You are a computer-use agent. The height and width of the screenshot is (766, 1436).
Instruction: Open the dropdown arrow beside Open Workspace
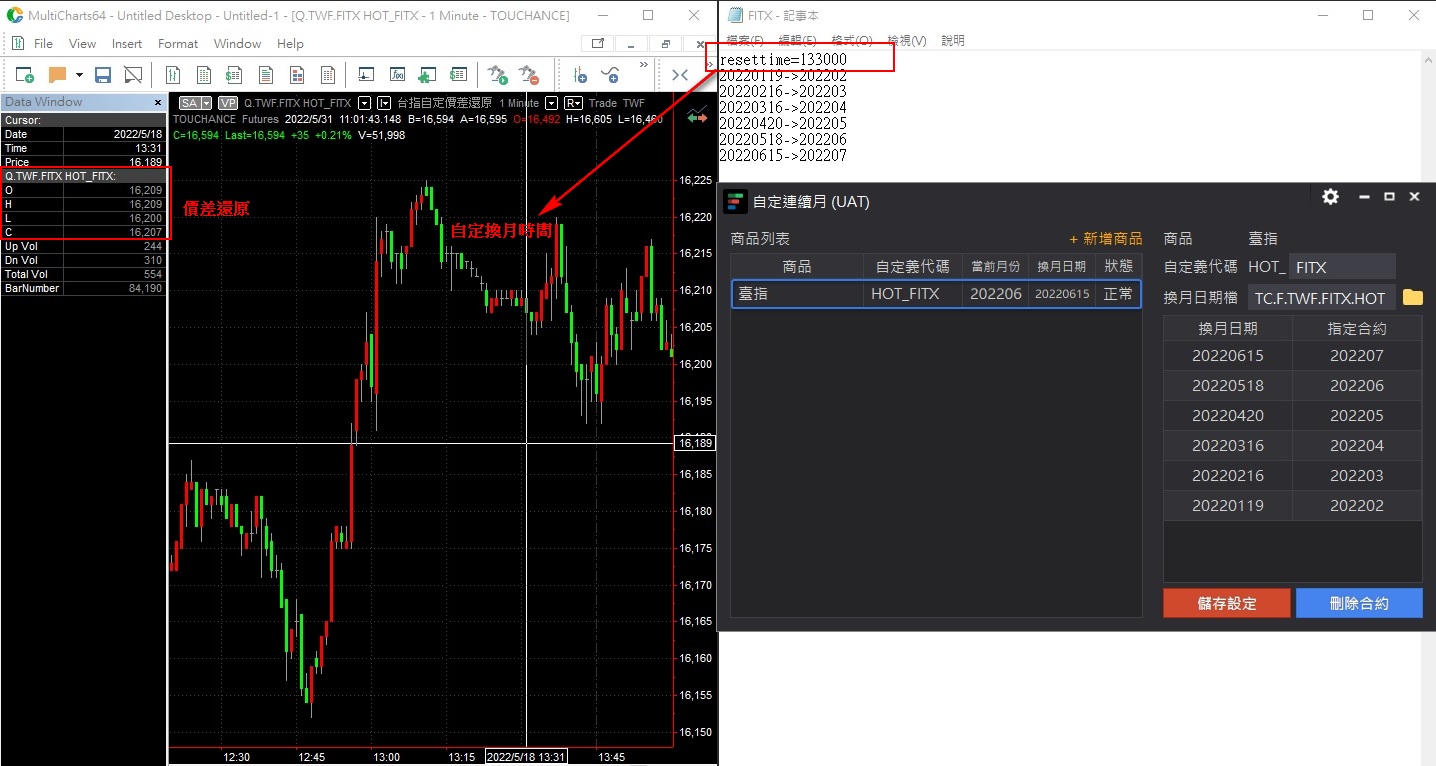(x=79, y=75)
